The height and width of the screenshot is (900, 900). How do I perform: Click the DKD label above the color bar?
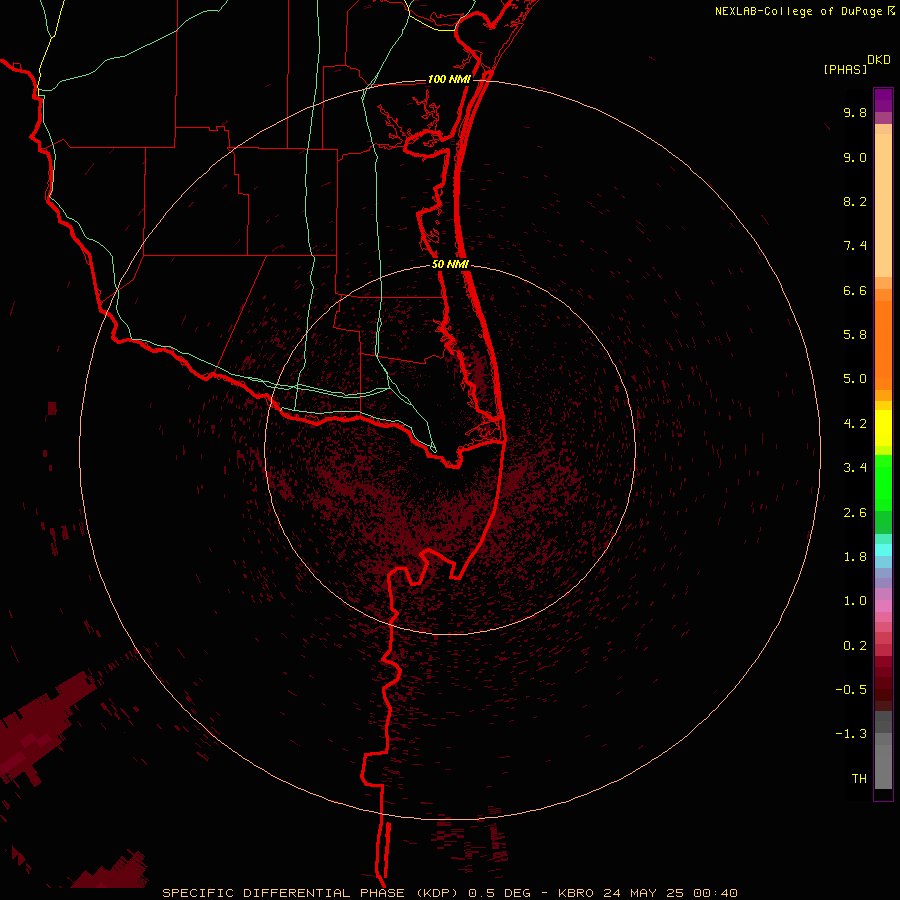coord(878,60)
